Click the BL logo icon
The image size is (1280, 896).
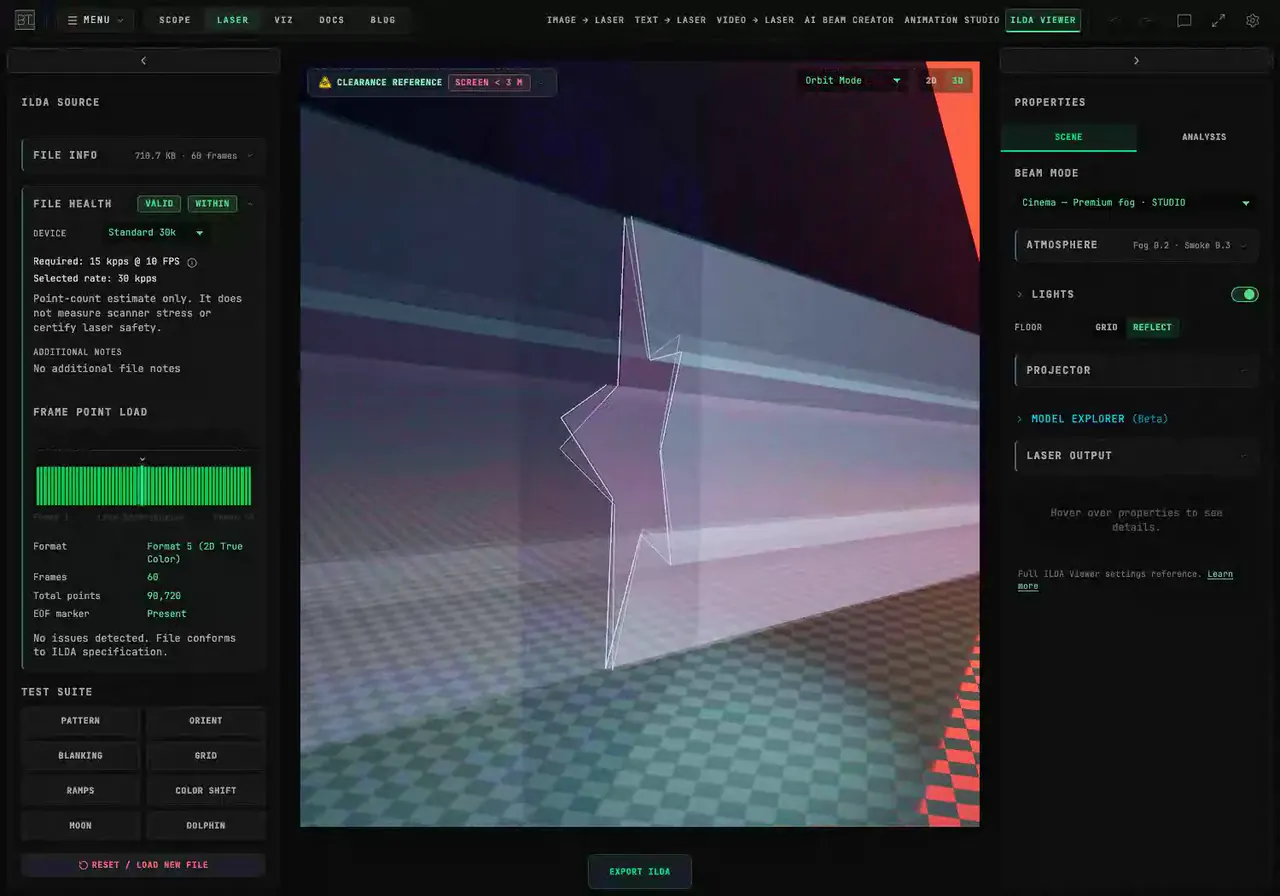point(25,20)
